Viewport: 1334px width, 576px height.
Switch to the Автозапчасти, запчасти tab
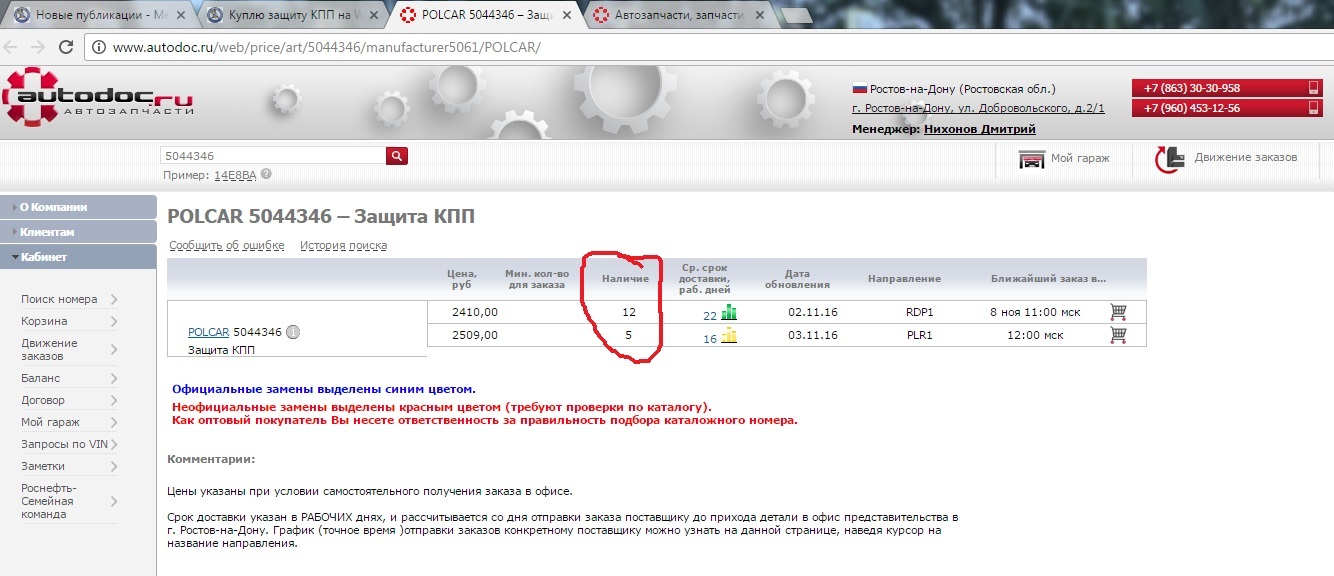pyautogui.click(x=677, y=16)
